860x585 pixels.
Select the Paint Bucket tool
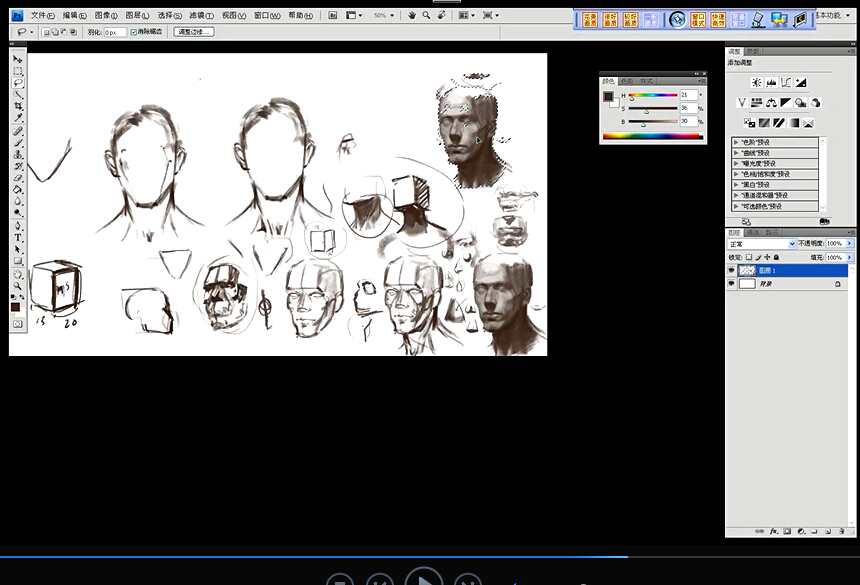[18, 190]
